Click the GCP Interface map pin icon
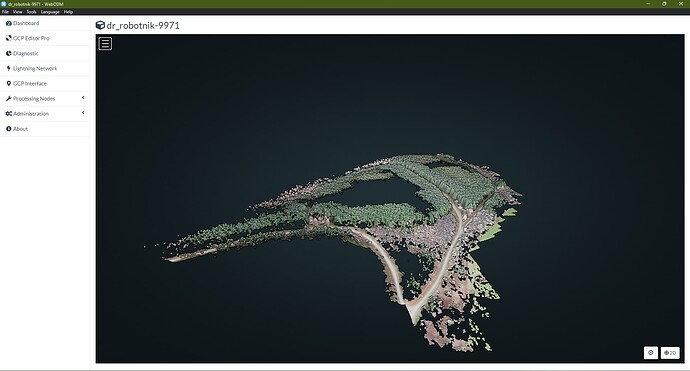 tap(8, 83)
